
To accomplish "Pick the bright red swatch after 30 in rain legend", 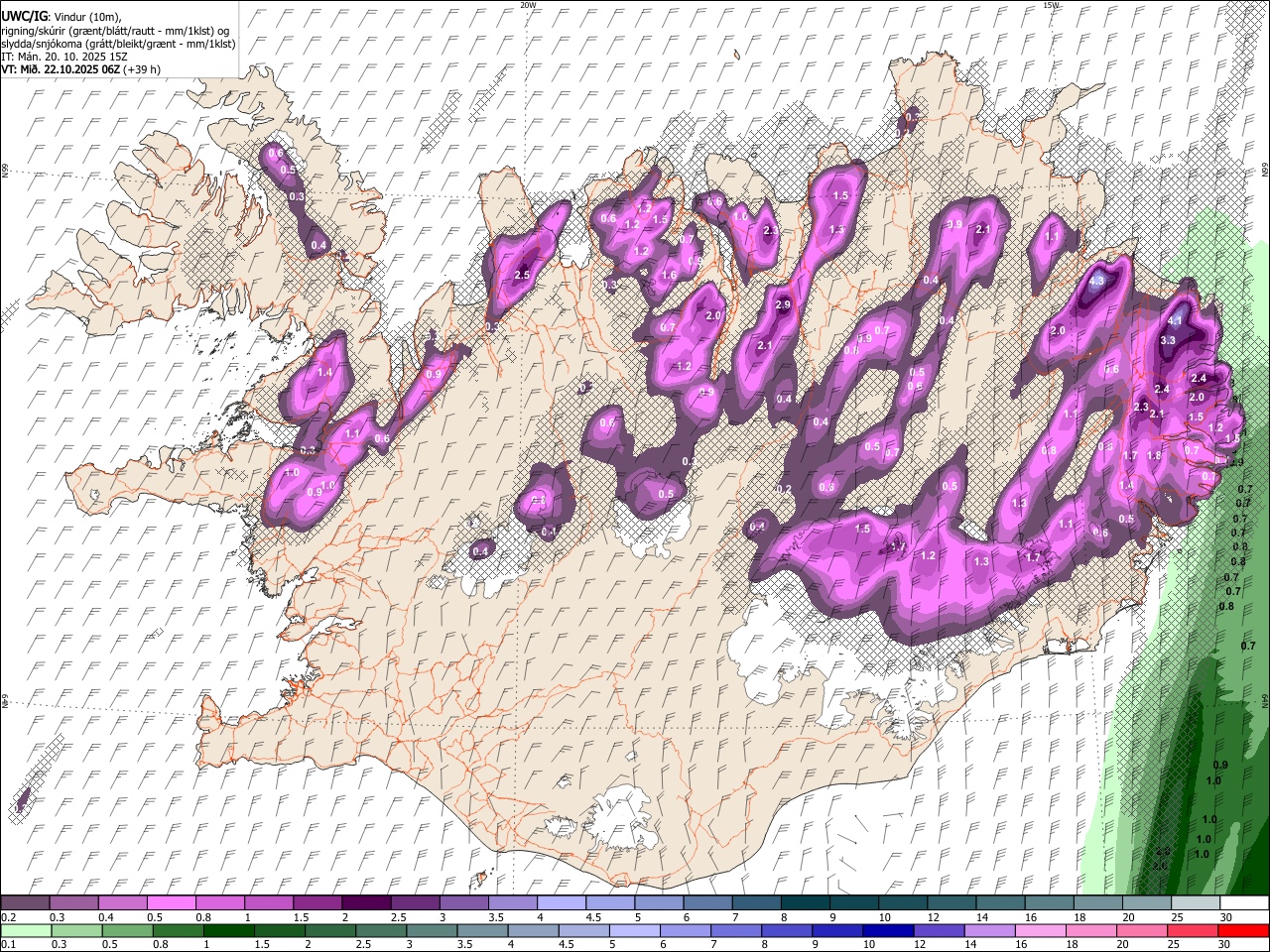I will 1244,930.
